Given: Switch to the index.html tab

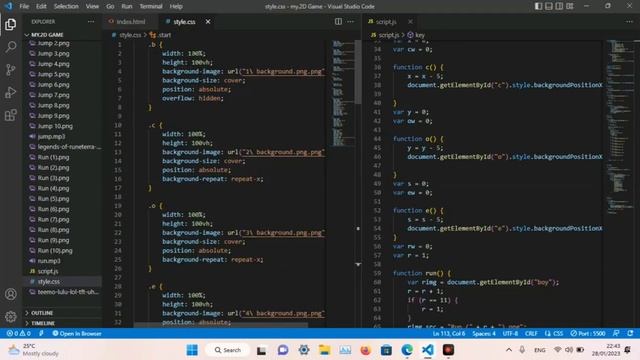Looking at the screenshot, I should pos(130,22).
